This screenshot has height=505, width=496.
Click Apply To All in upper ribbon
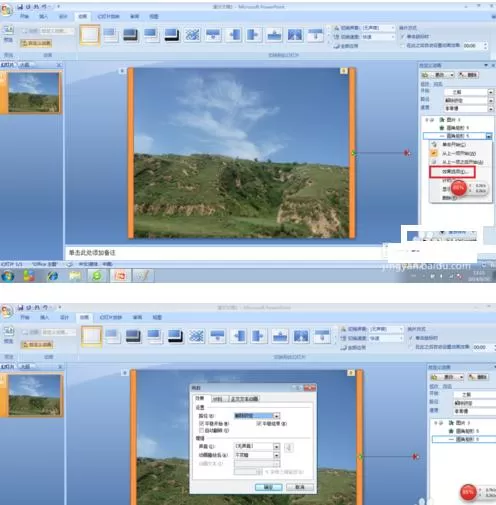coord(346,46)
